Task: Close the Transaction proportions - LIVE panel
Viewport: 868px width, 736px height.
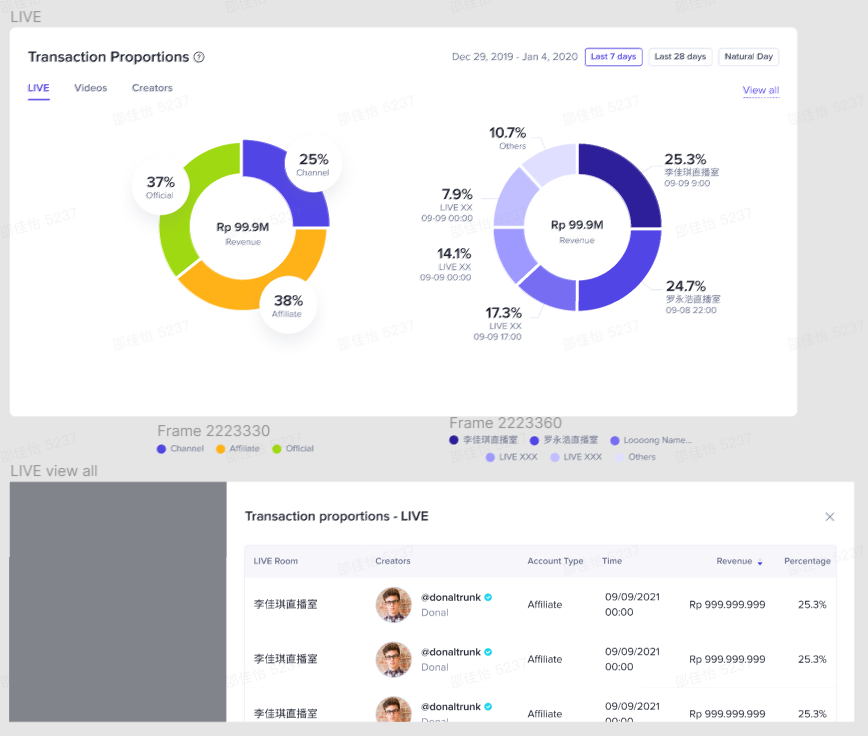Action: [829, 517]
